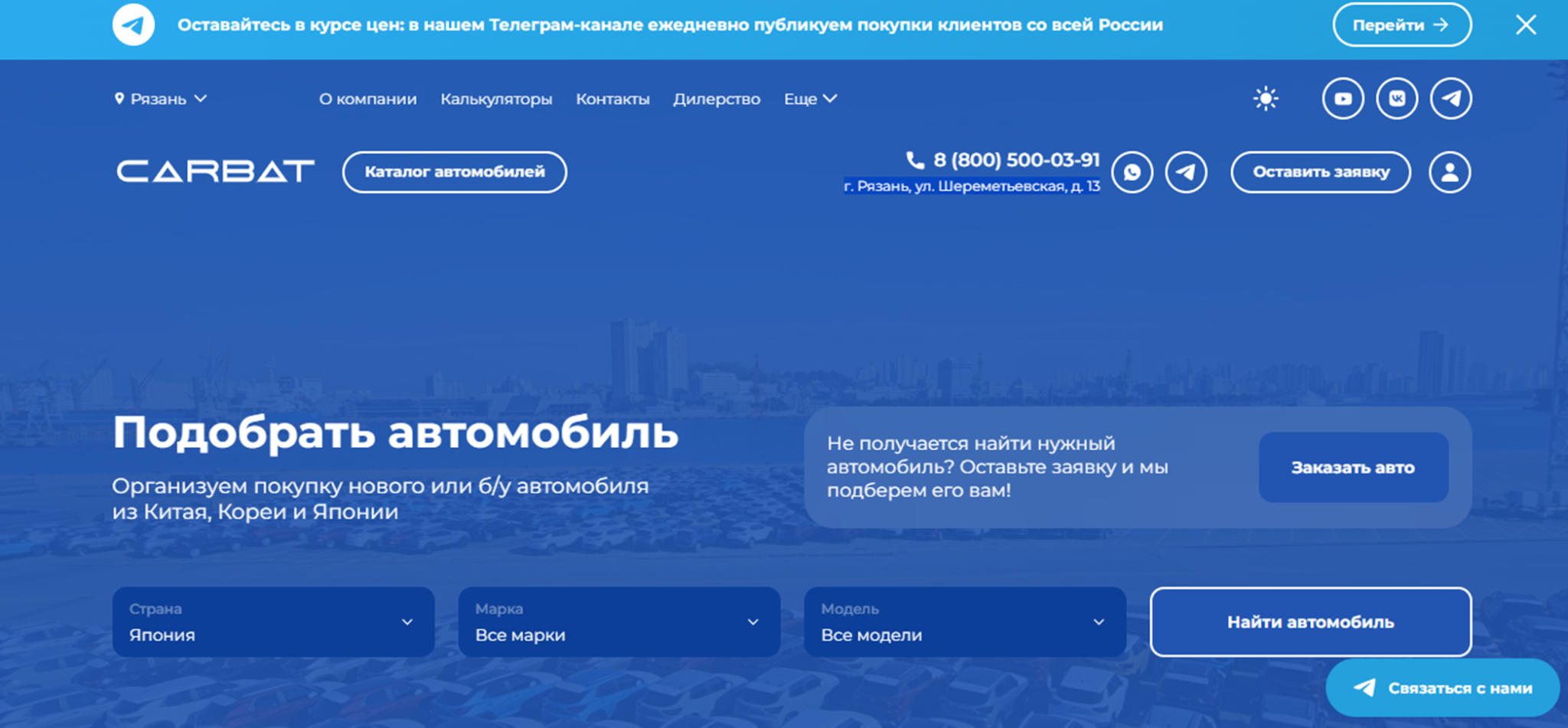Close the Telegram announcement banner
The width and height of the screenshot is (1568, 728).
click(x=1526, y=24)
